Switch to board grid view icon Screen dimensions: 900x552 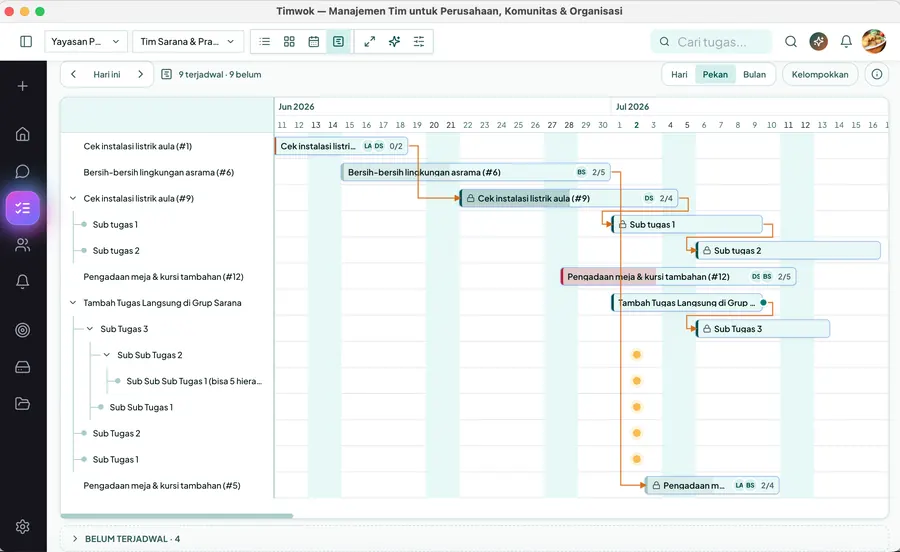tap(289, 41)
